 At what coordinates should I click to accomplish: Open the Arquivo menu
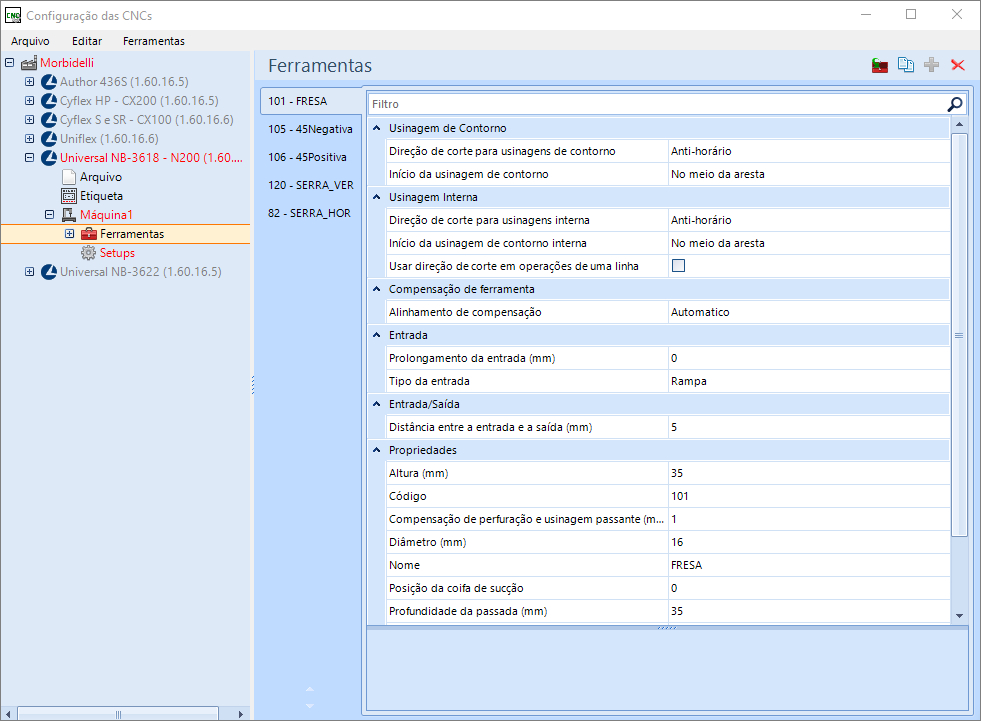pos(30,41)
